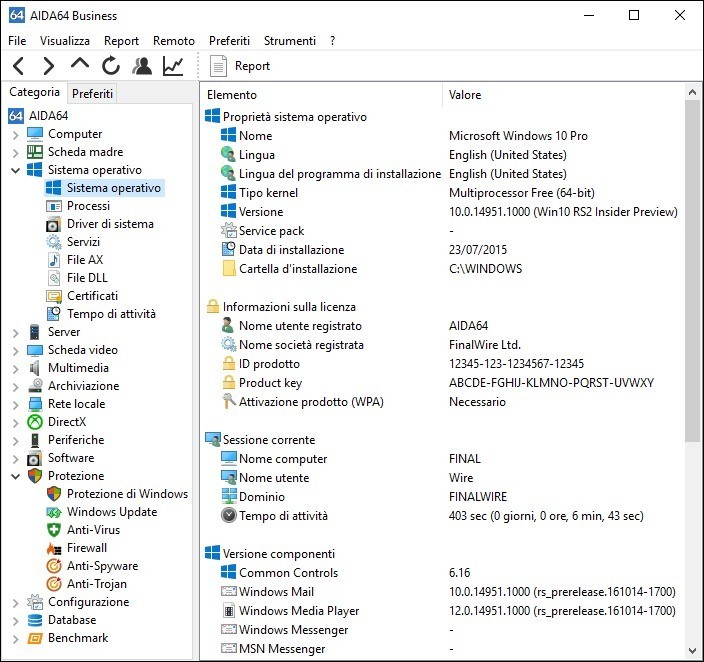Click the Forward navigation arrow
704x662 pixels.
tap(49, 66)
